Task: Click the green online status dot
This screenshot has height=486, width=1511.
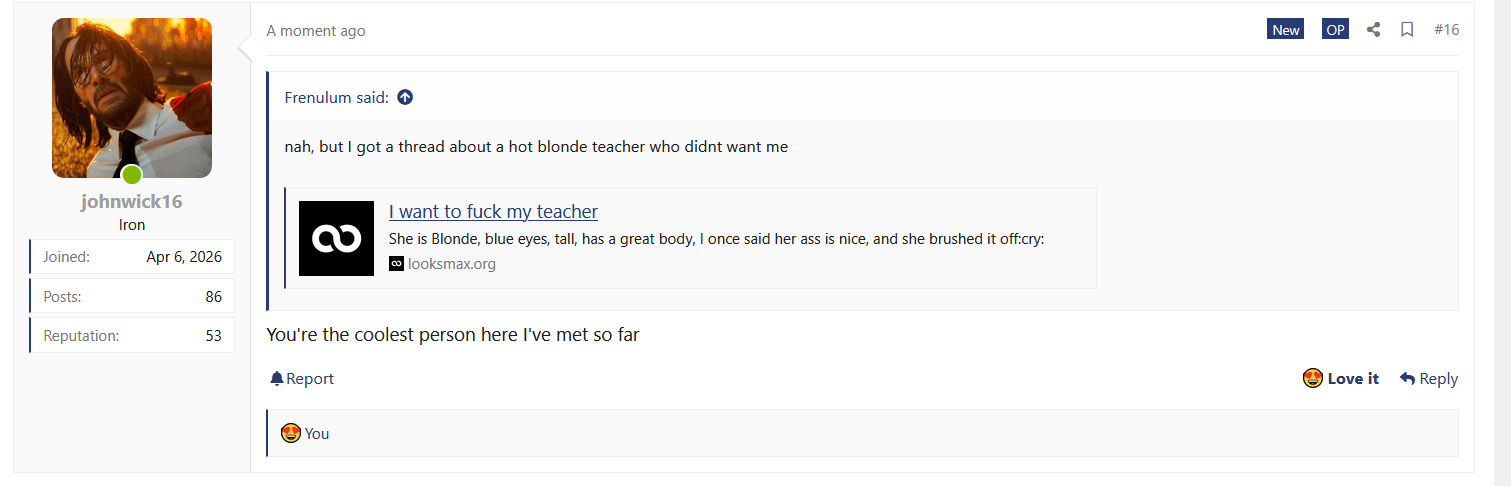Action: click(132, 176)
